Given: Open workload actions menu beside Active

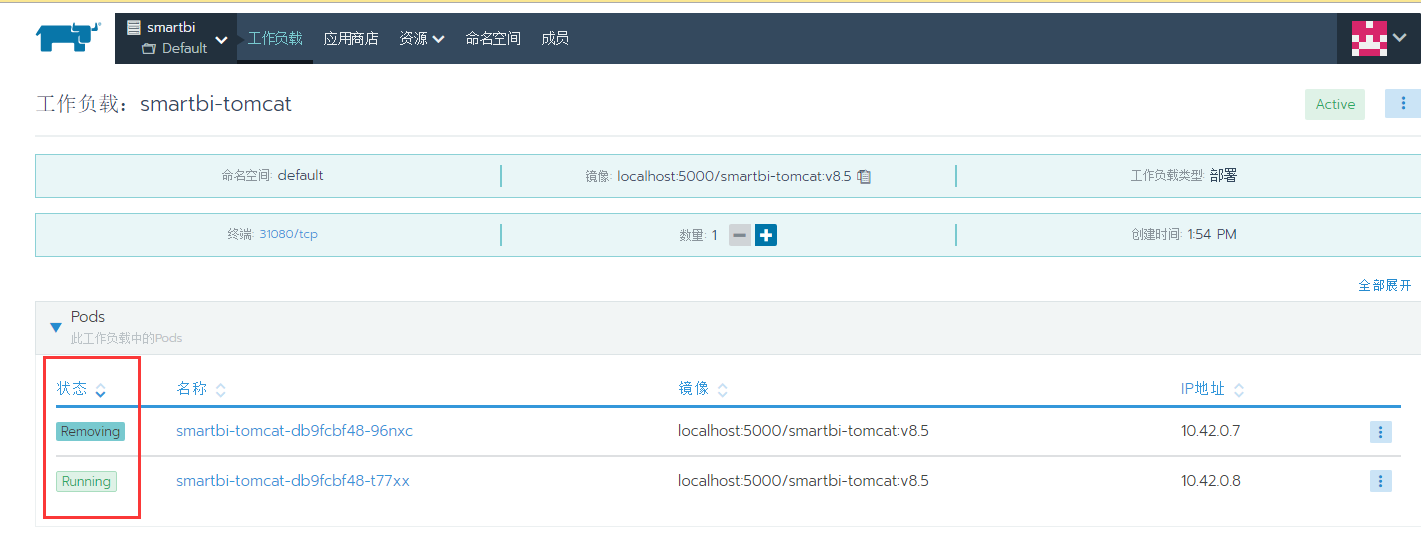Looking at the screenshot, I should pos(1403,103).
